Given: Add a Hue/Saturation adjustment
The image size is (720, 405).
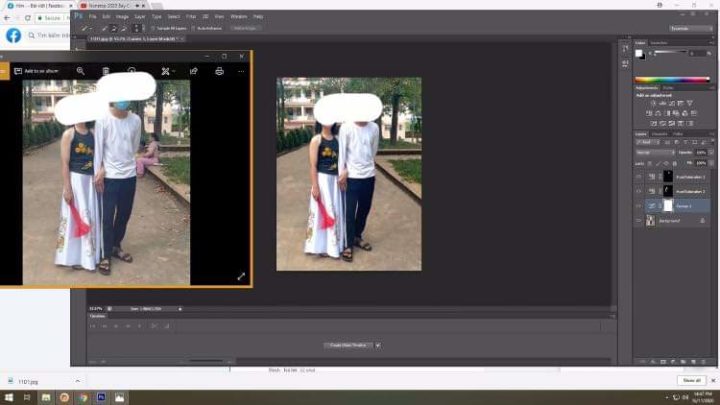Looking at the screenshot, I should click(649, 113).
